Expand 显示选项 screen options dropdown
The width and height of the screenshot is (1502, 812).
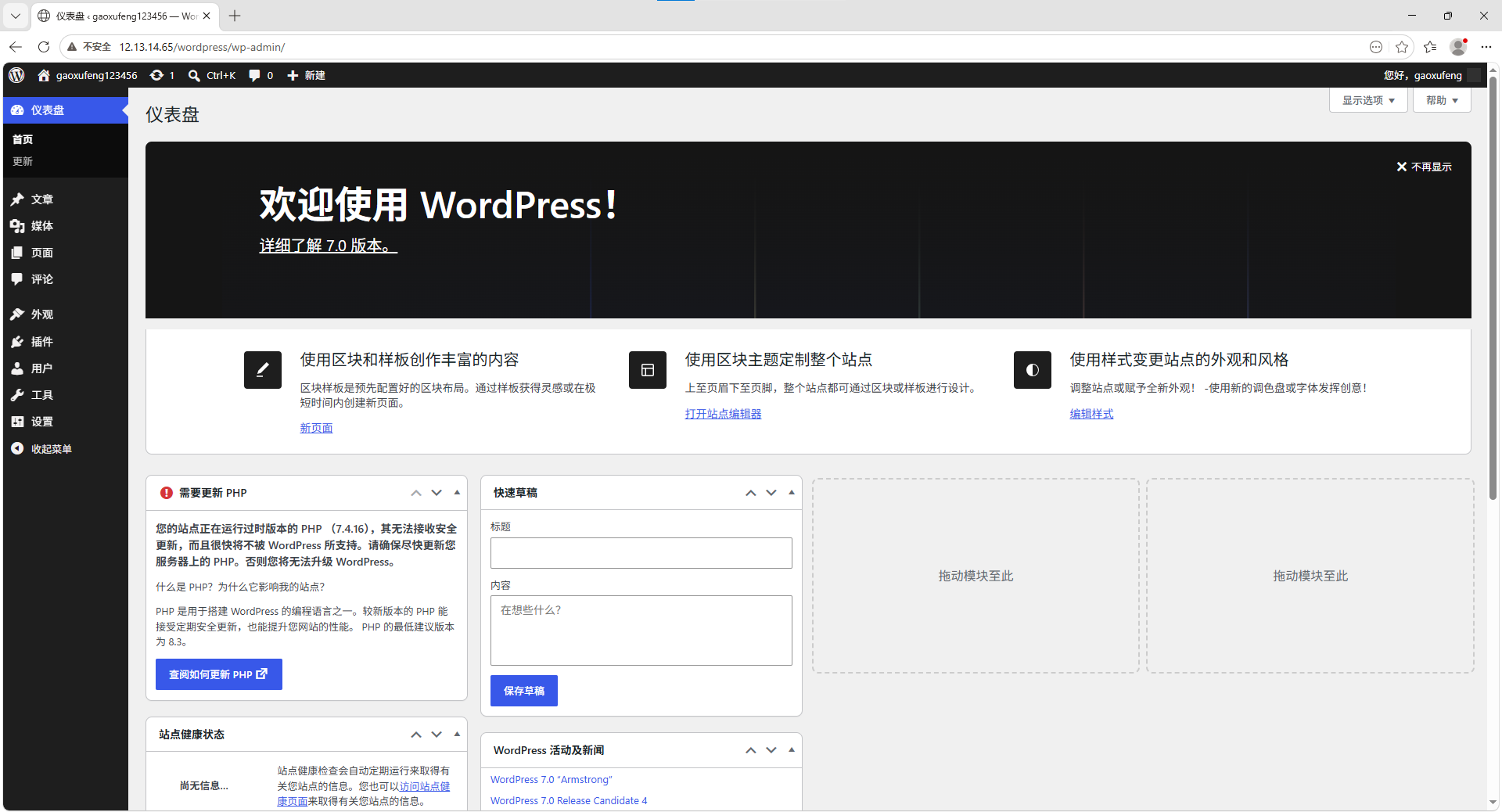tap(1368, 100)
